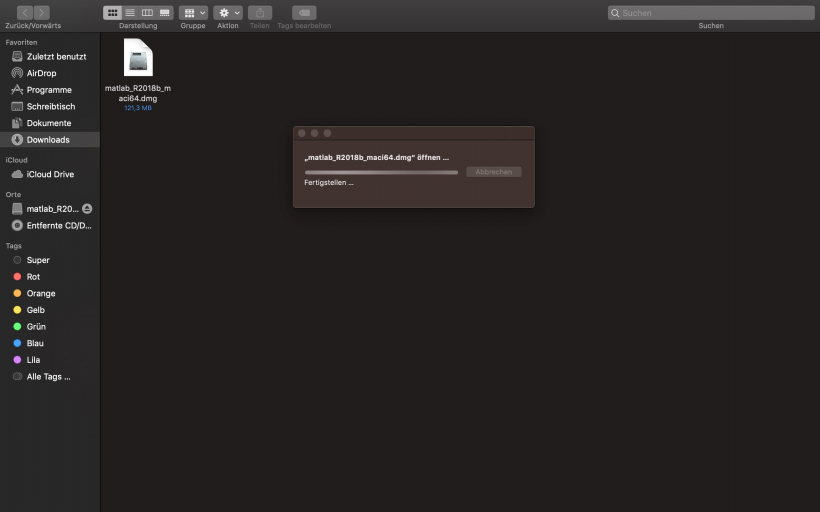Open iCloud Drive from the sidebar
Screen dimensions: 820x512
pyautogui.click(x=50, y=174)
